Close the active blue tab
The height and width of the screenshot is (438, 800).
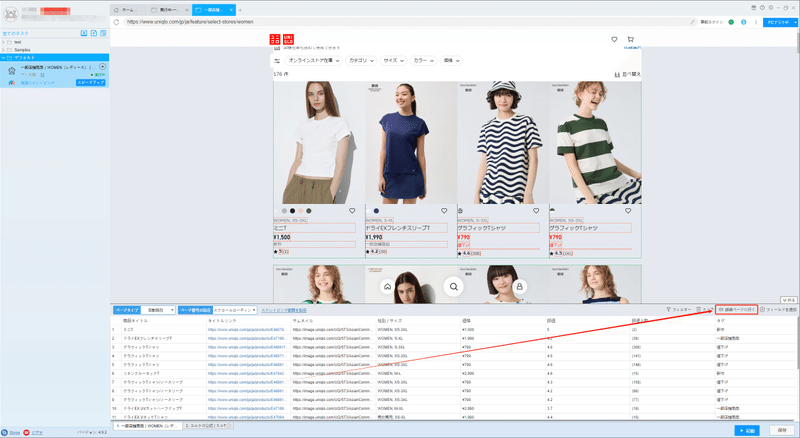pos(232,10)
